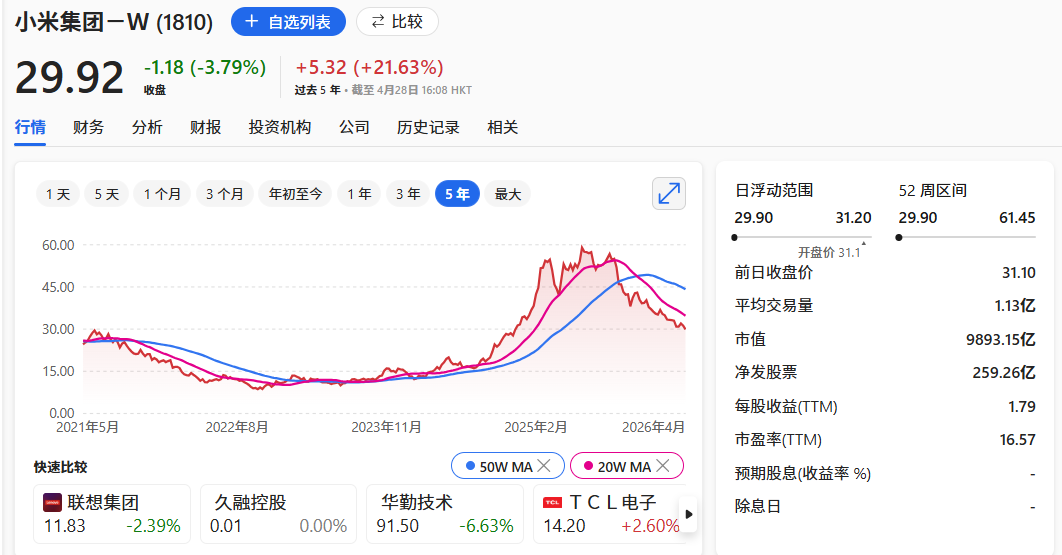Select the 年初至今 time range

click(295, 194)
